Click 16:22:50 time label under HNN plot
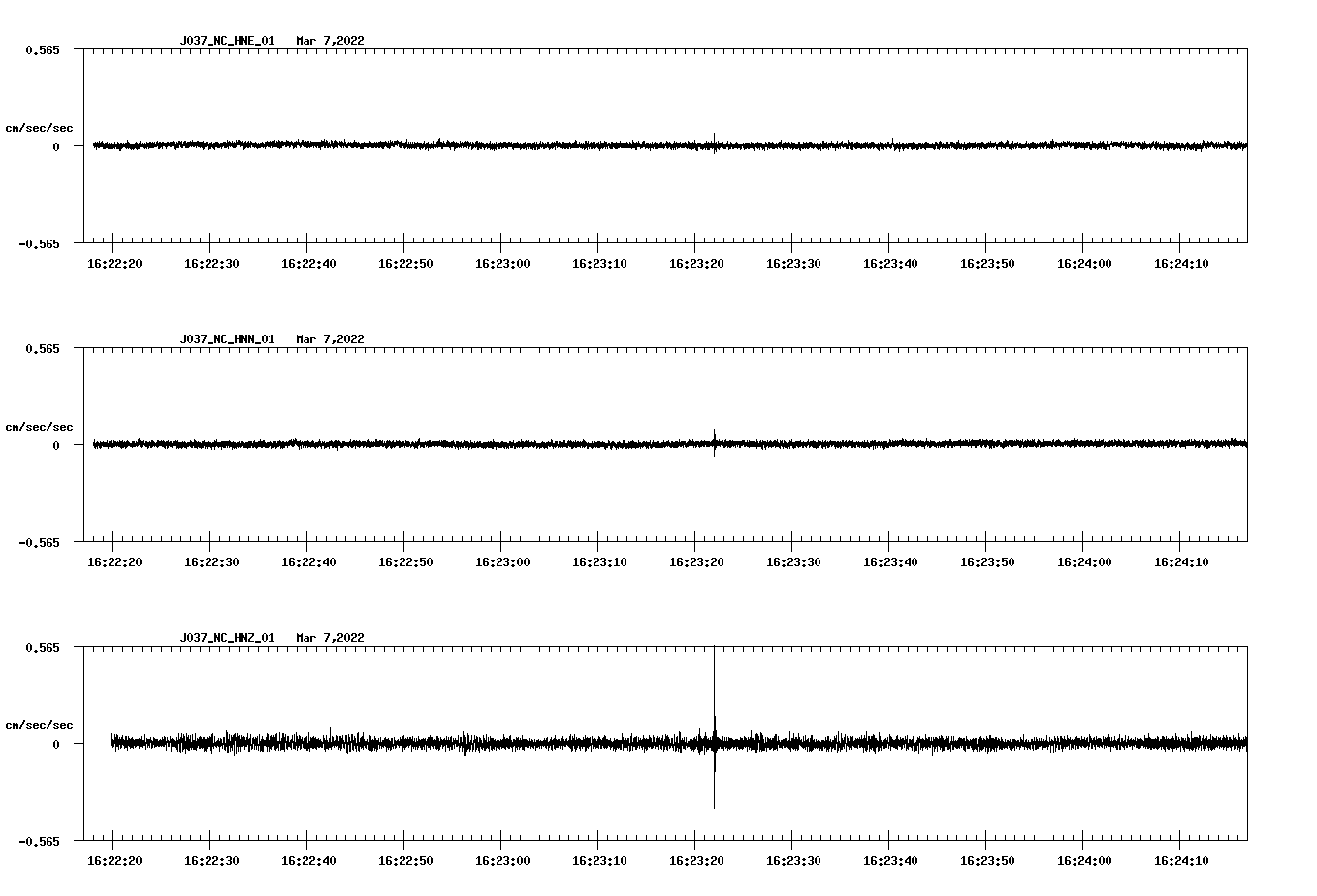This screenshot has width=1317, height=896. click(x=404, y=561)
